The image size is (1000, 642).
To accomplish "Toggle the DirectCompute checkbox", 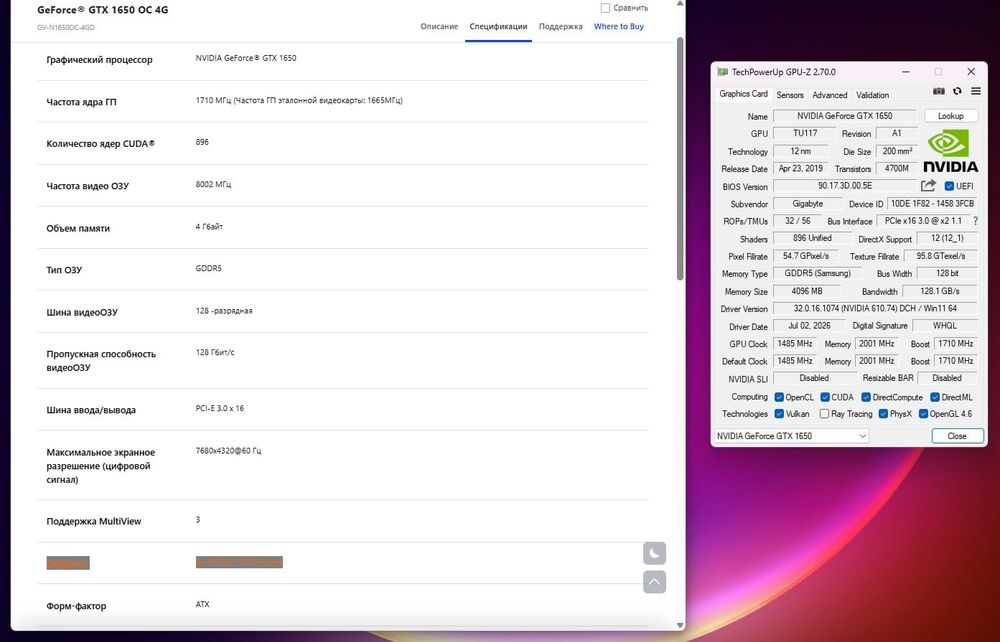I will [x=865, y=397].
